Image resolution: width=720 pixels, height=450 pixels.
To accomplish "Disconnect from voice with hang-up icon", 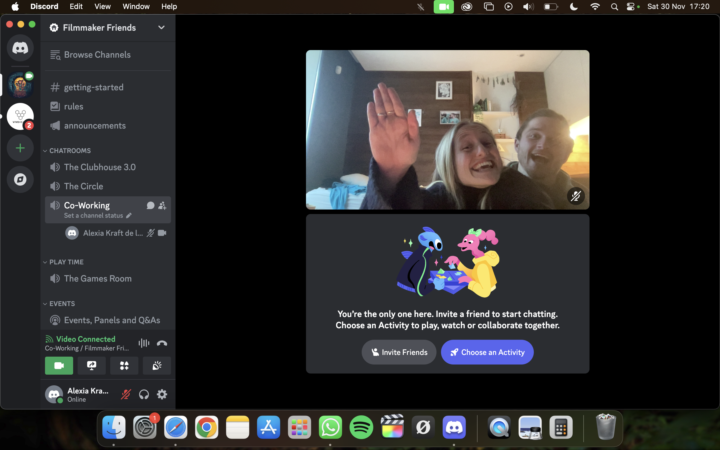I will pyautogui.click(x=162, y=343).
